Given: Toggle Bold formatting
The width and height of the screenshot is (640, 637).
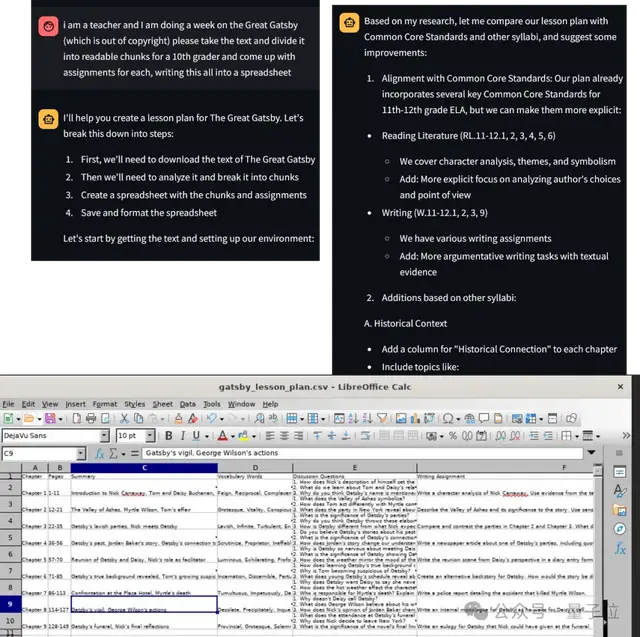Looking at the screenshot, I should tap(169, 436).
